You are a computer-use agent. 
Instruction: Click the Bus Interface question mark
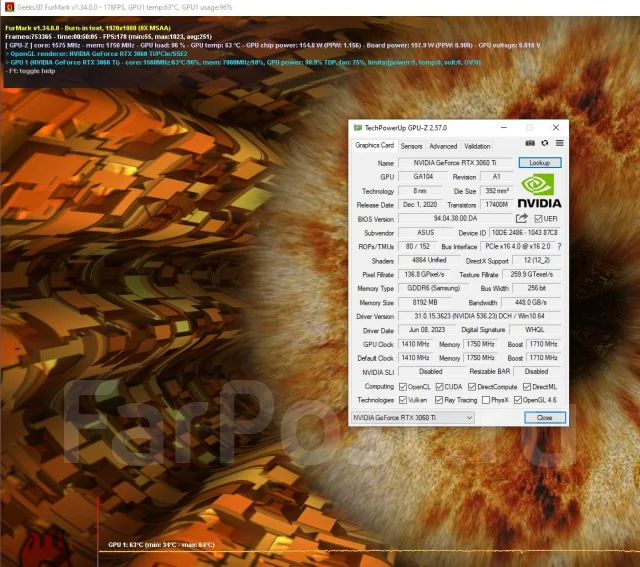559,246
